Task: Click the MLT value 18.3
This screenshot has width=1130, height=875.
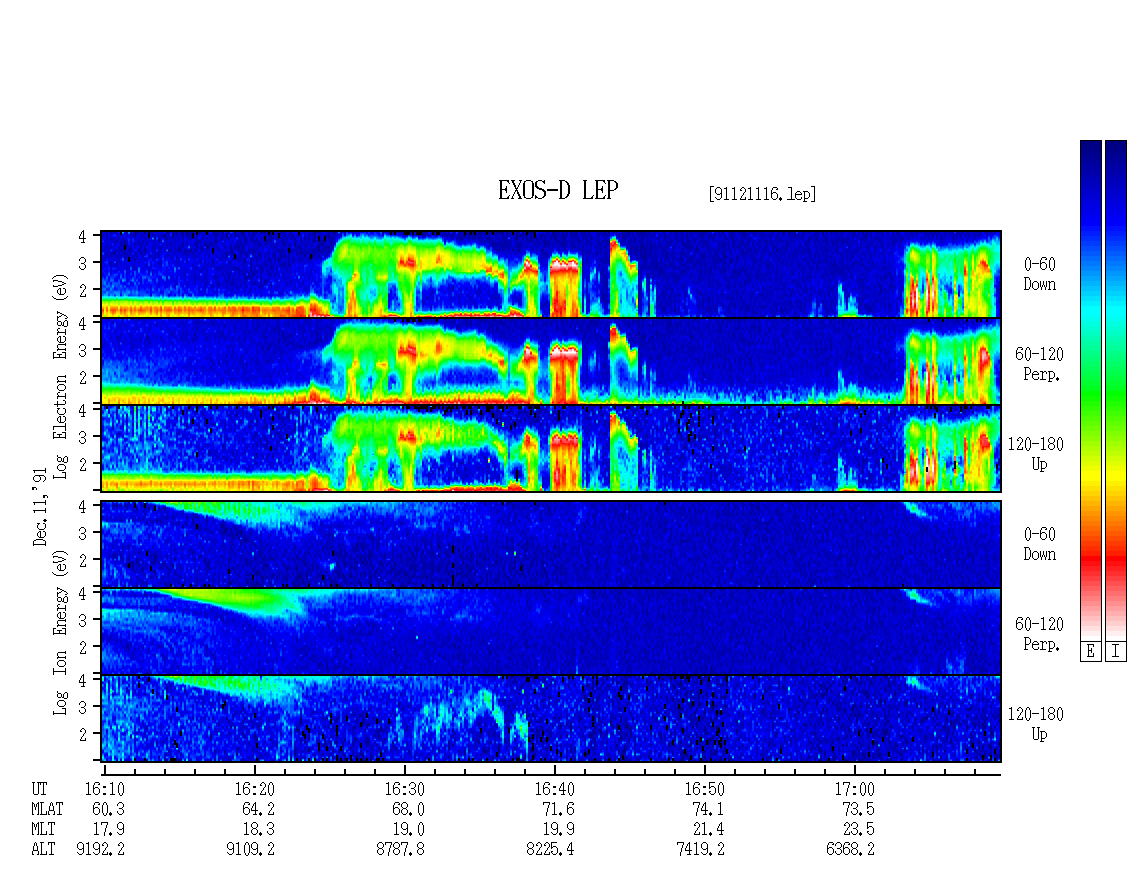Action: point(258,830)
